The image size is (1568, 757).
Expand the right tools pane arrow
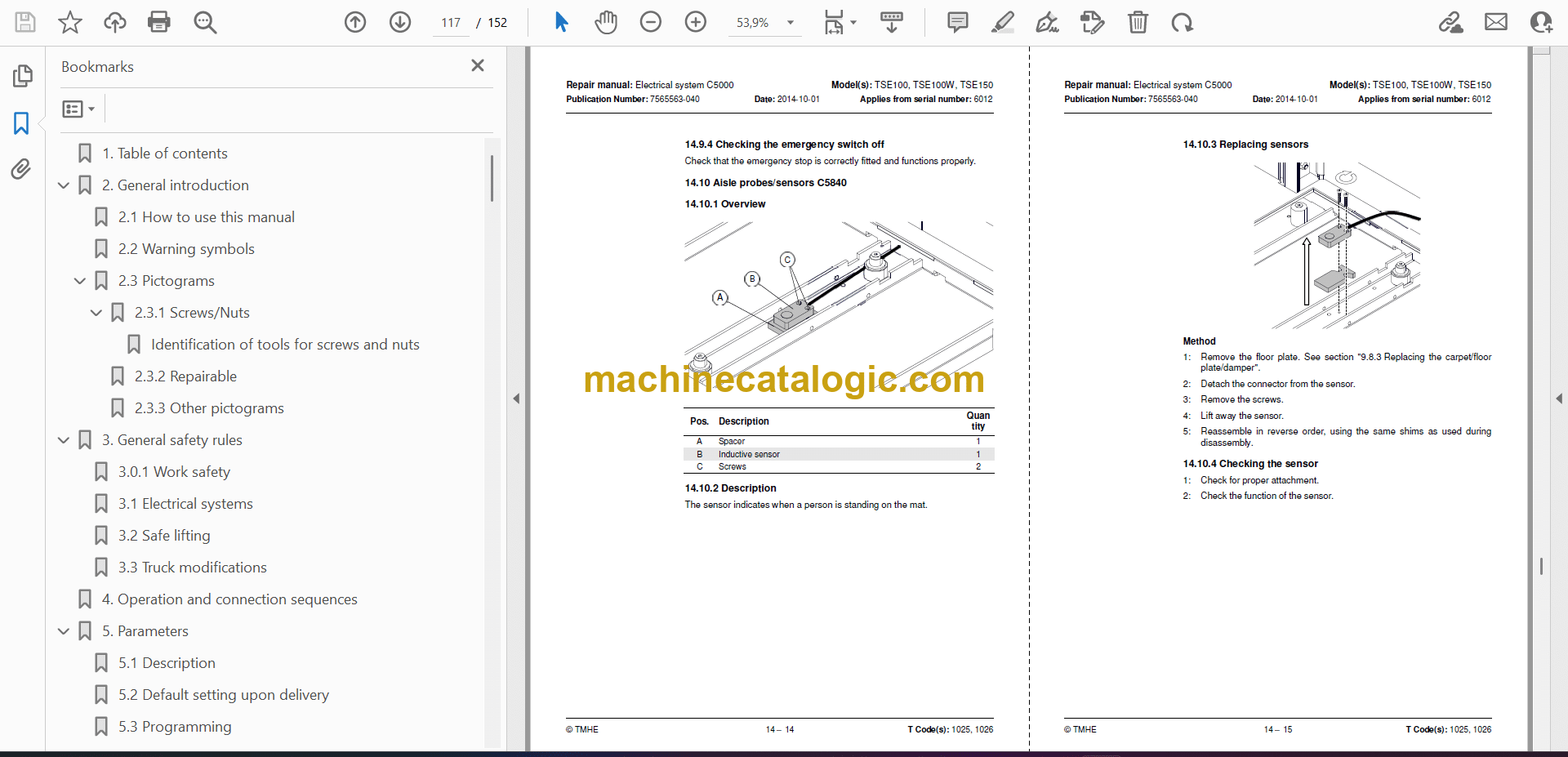[x=1559, y=399]
